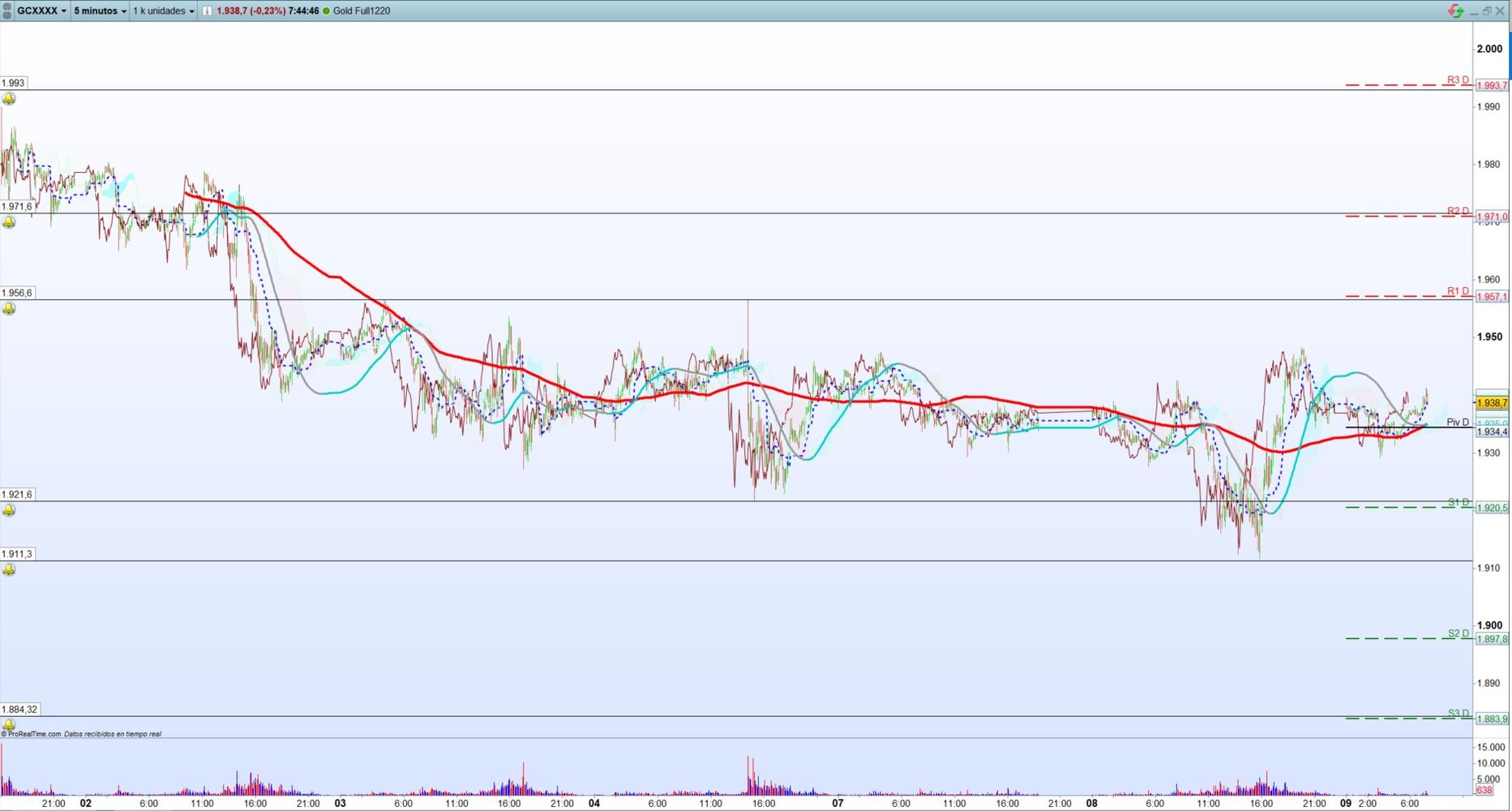Click the 08 date marker on time axis

1092,804
